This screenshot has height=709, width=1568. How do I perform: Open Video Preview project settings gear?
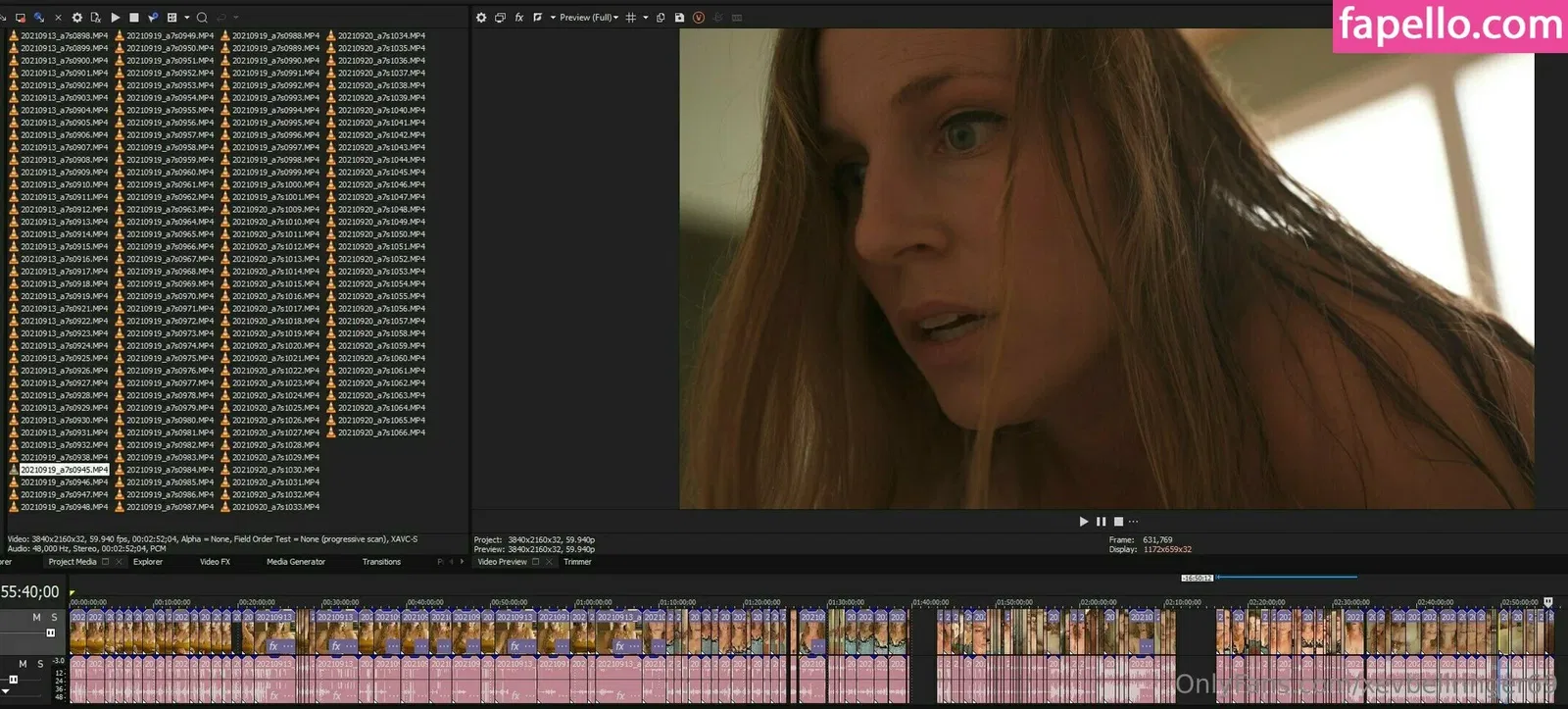[481, 18]
